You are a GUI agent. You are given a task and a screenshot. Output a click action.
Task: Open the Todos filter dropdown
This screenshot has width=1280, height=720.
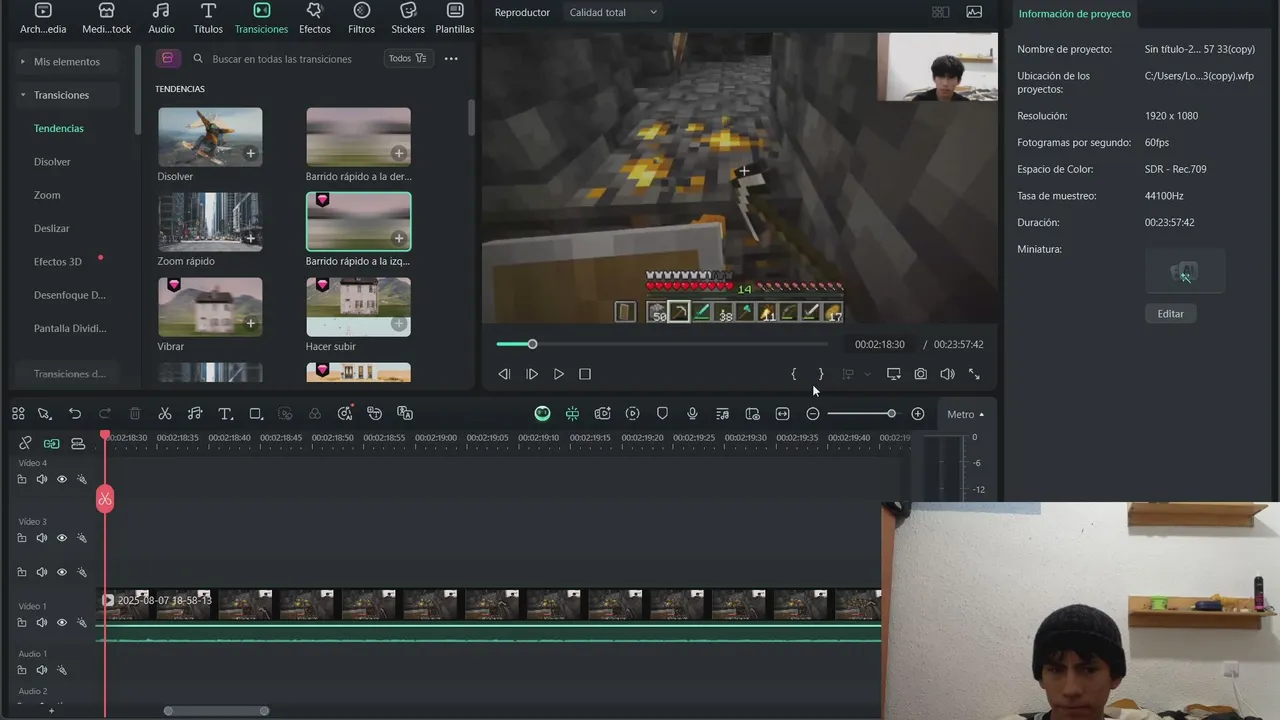[407, 59]
